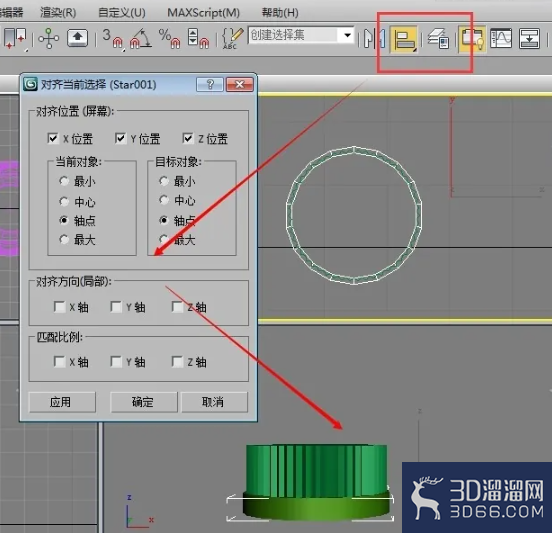Enable X 轴 under 匹配比例
Image resolution: width=552 pixels, height=533 pixels.
59,362
